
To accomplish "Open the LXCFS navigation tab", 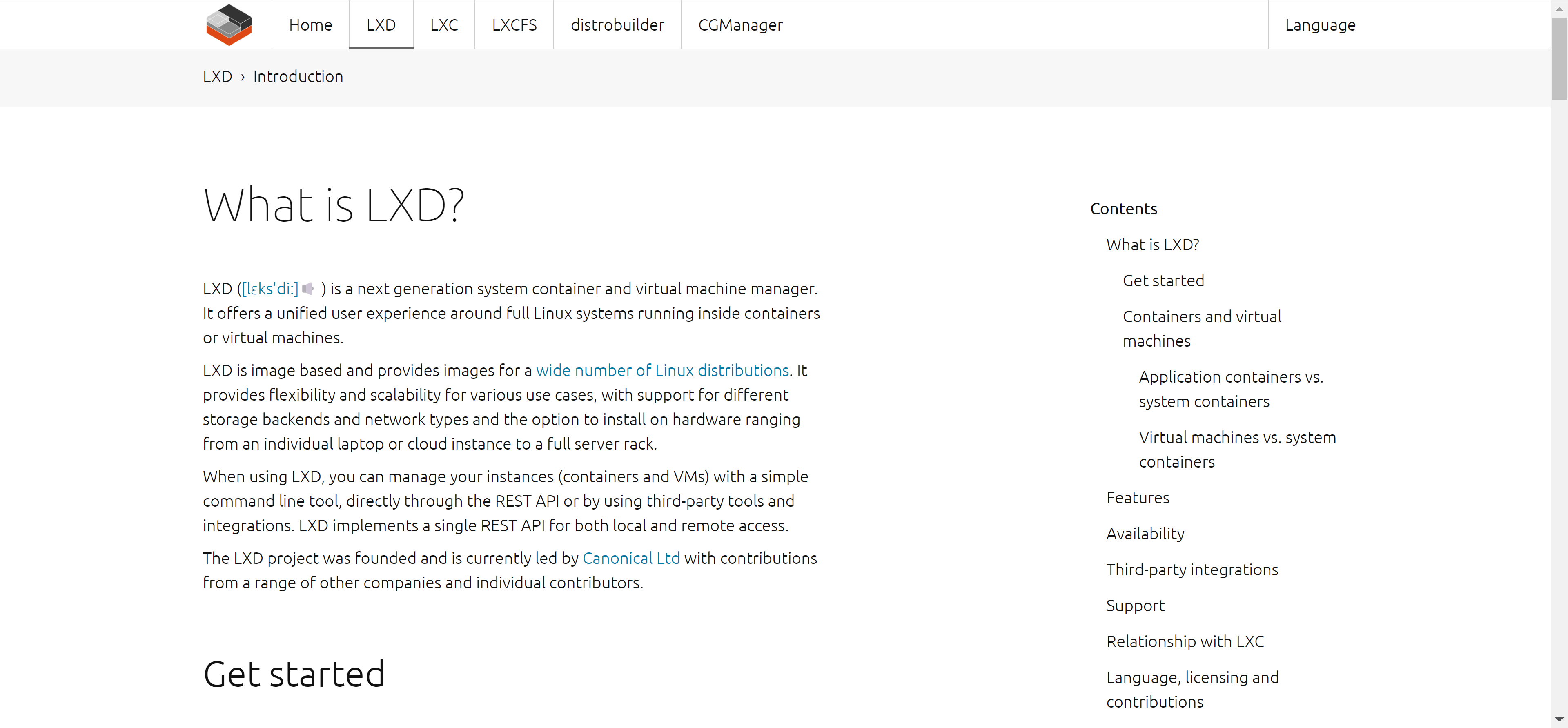I will (514, 25).
